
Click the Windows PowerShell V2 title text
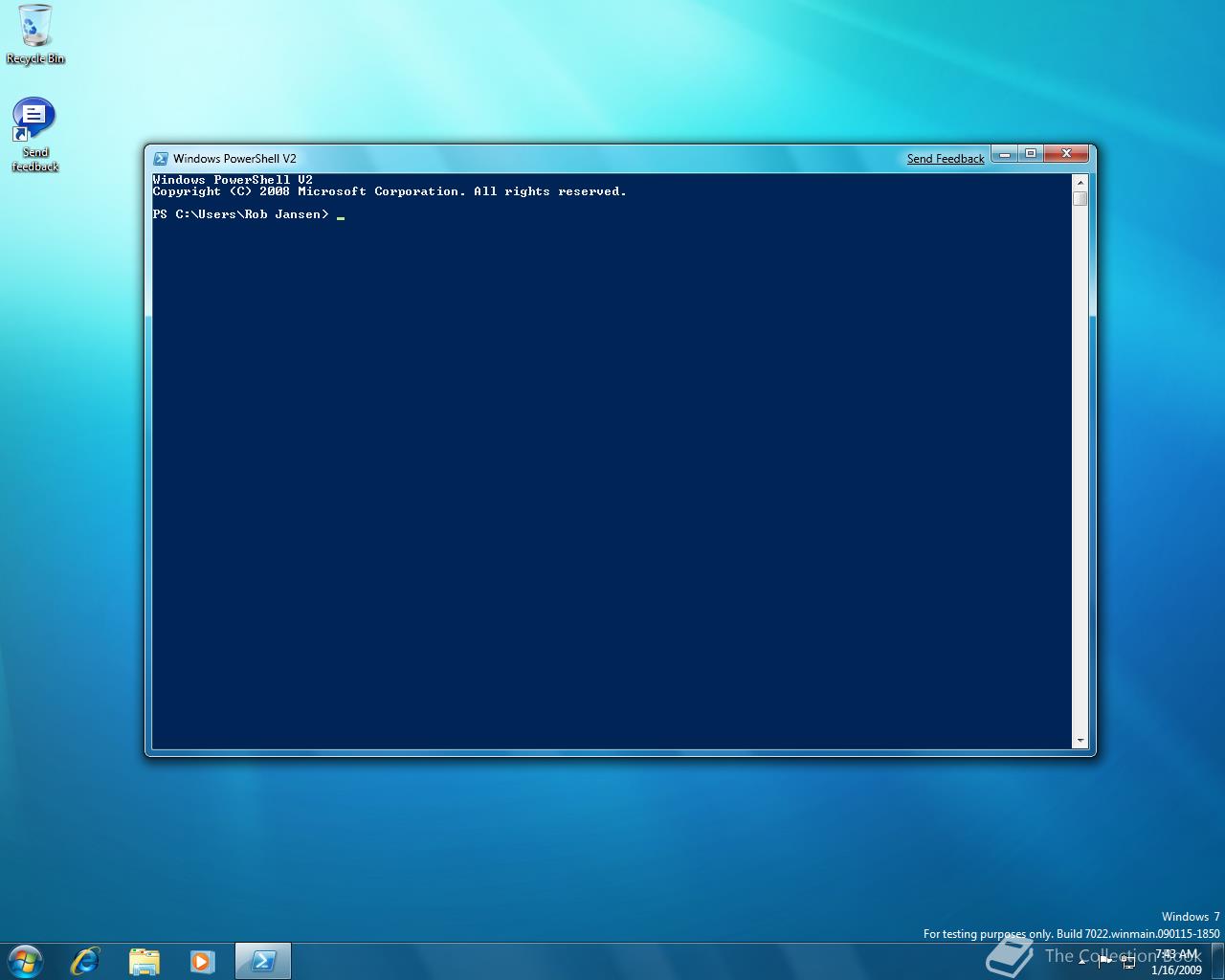click(x=234, y=159)
